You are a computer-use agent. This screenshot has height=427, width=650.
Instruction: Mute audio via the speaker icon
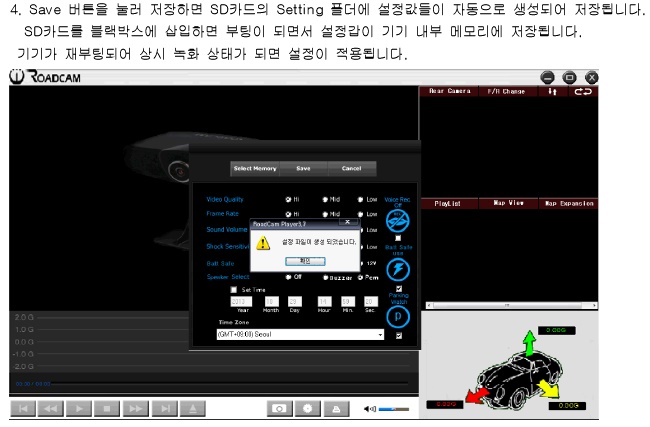click(x=369, y=409)
